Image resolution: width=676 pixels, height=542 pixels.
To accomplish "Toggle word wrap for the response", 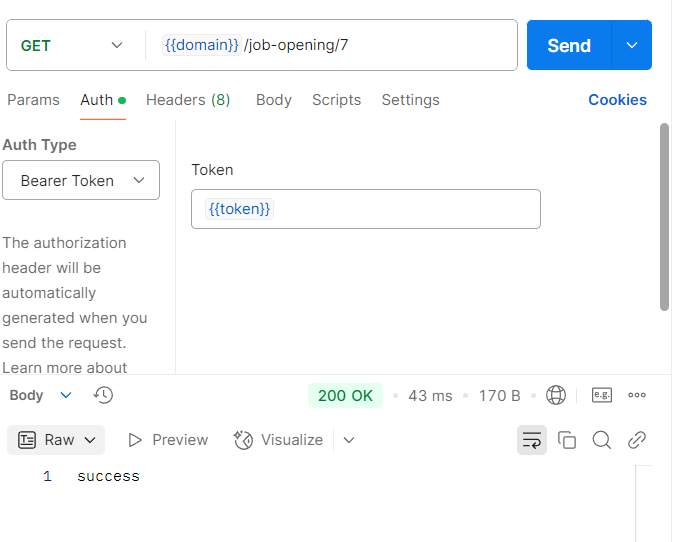I will [532, 440].
